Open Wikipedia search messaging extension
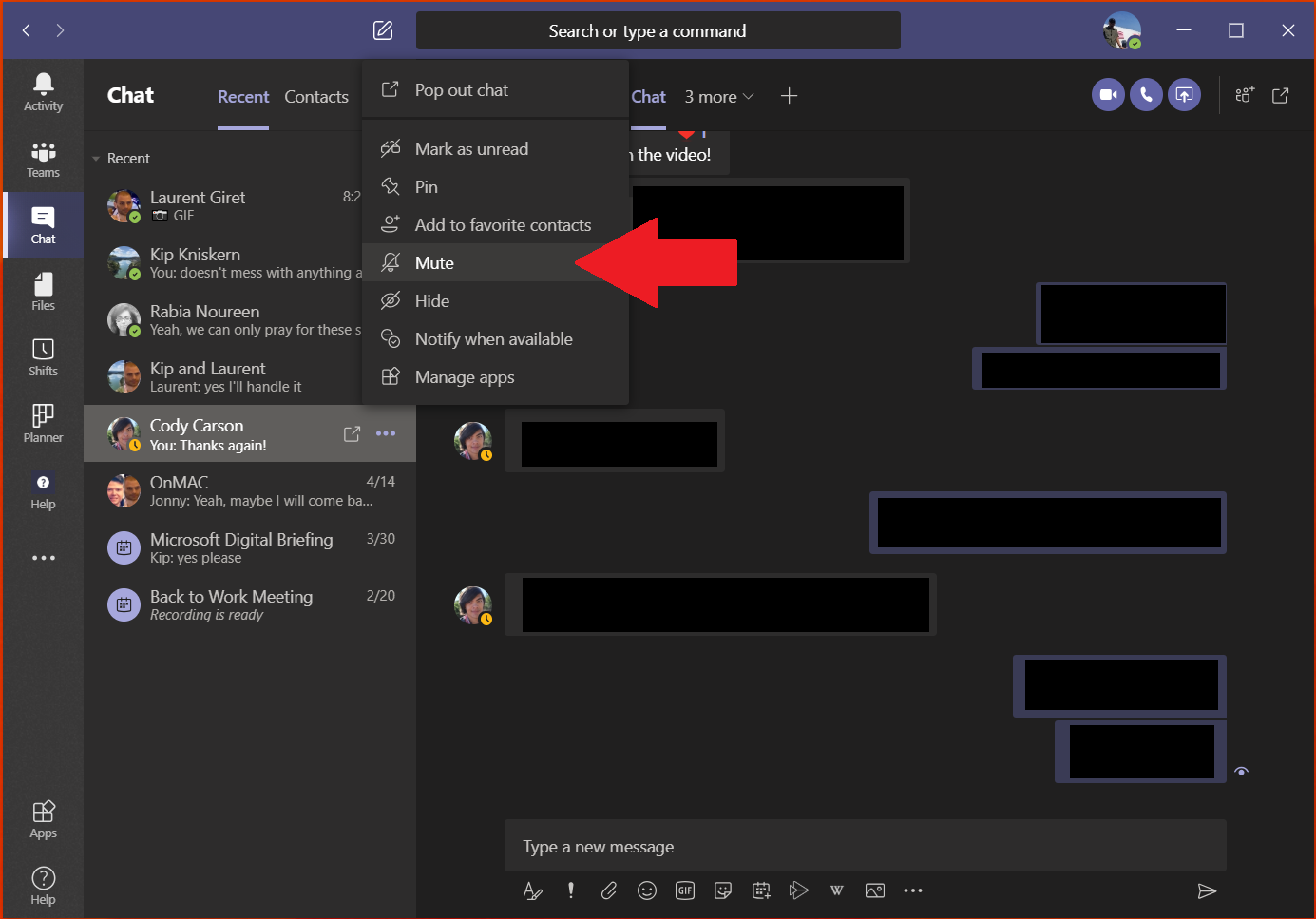Screen dimensions: 1316x919 coord(837,890)
